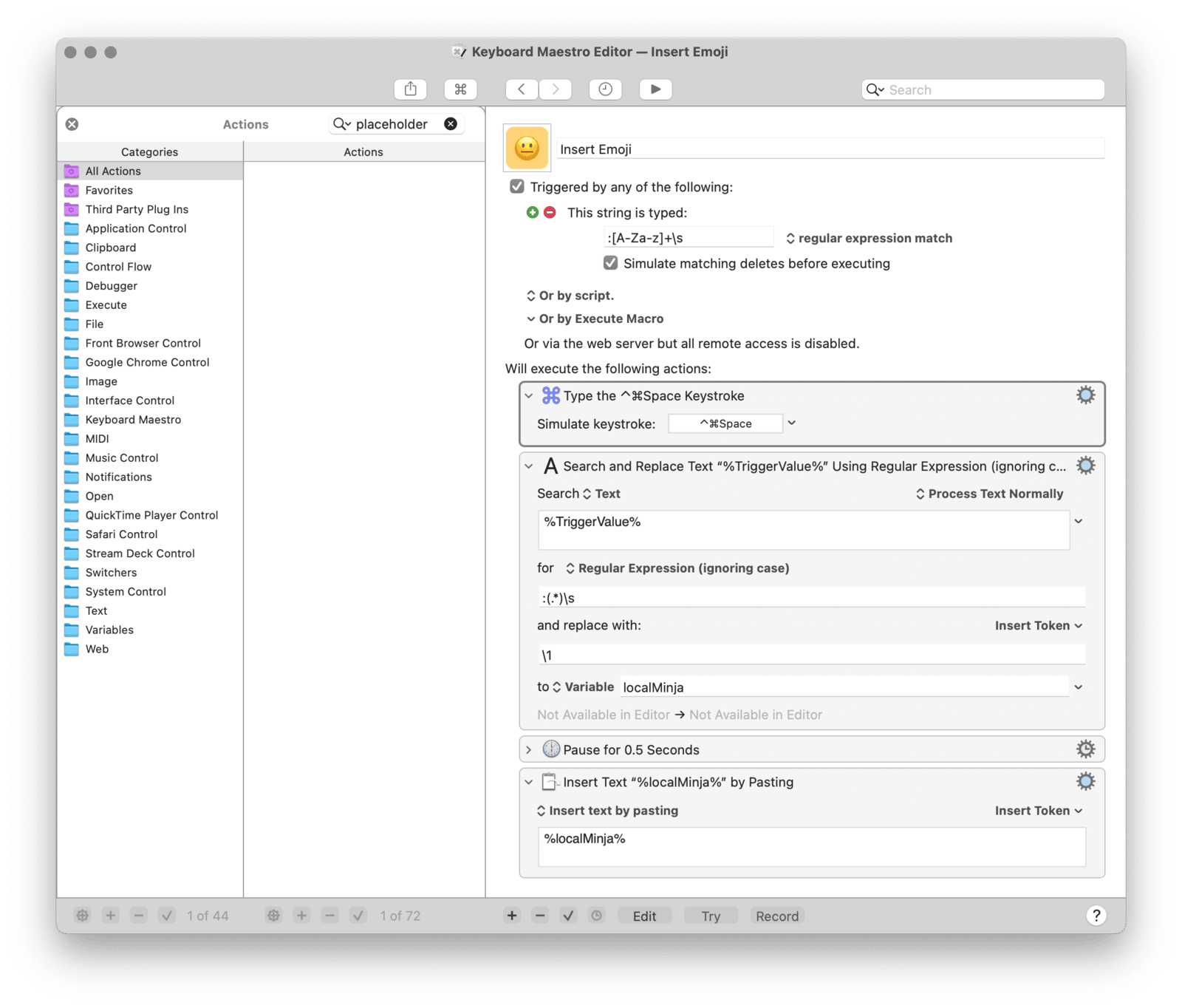Open gear menu of the Pause action

point(1085,749)
